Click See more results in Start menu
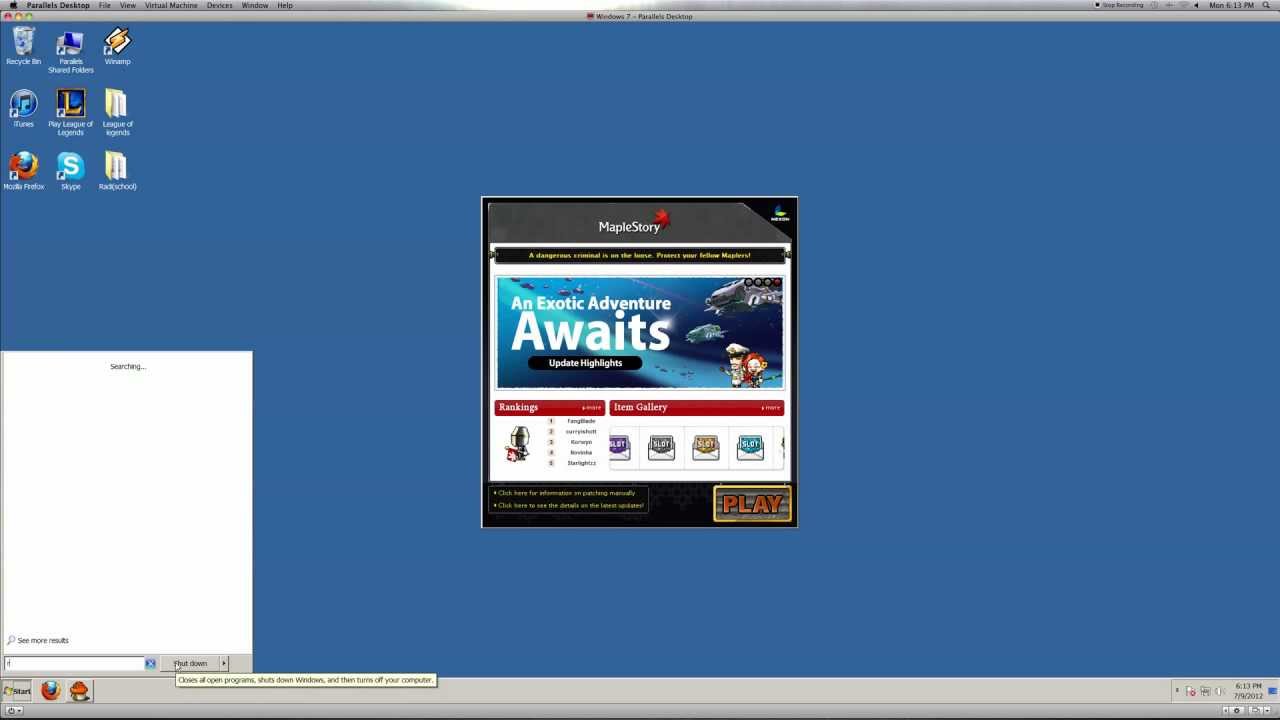 pyautogui.click(x=43, y=640)
